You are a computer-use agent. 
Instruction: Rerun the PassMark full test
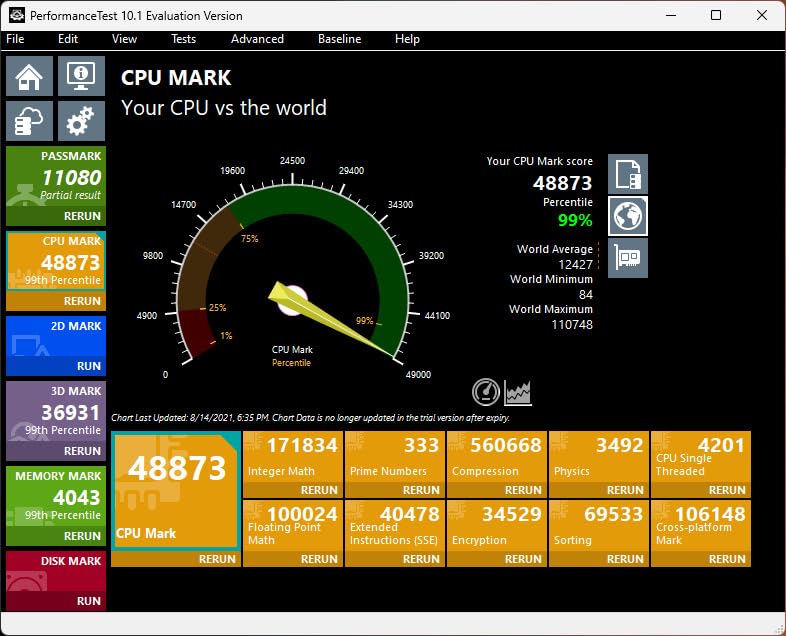(82, 216)
